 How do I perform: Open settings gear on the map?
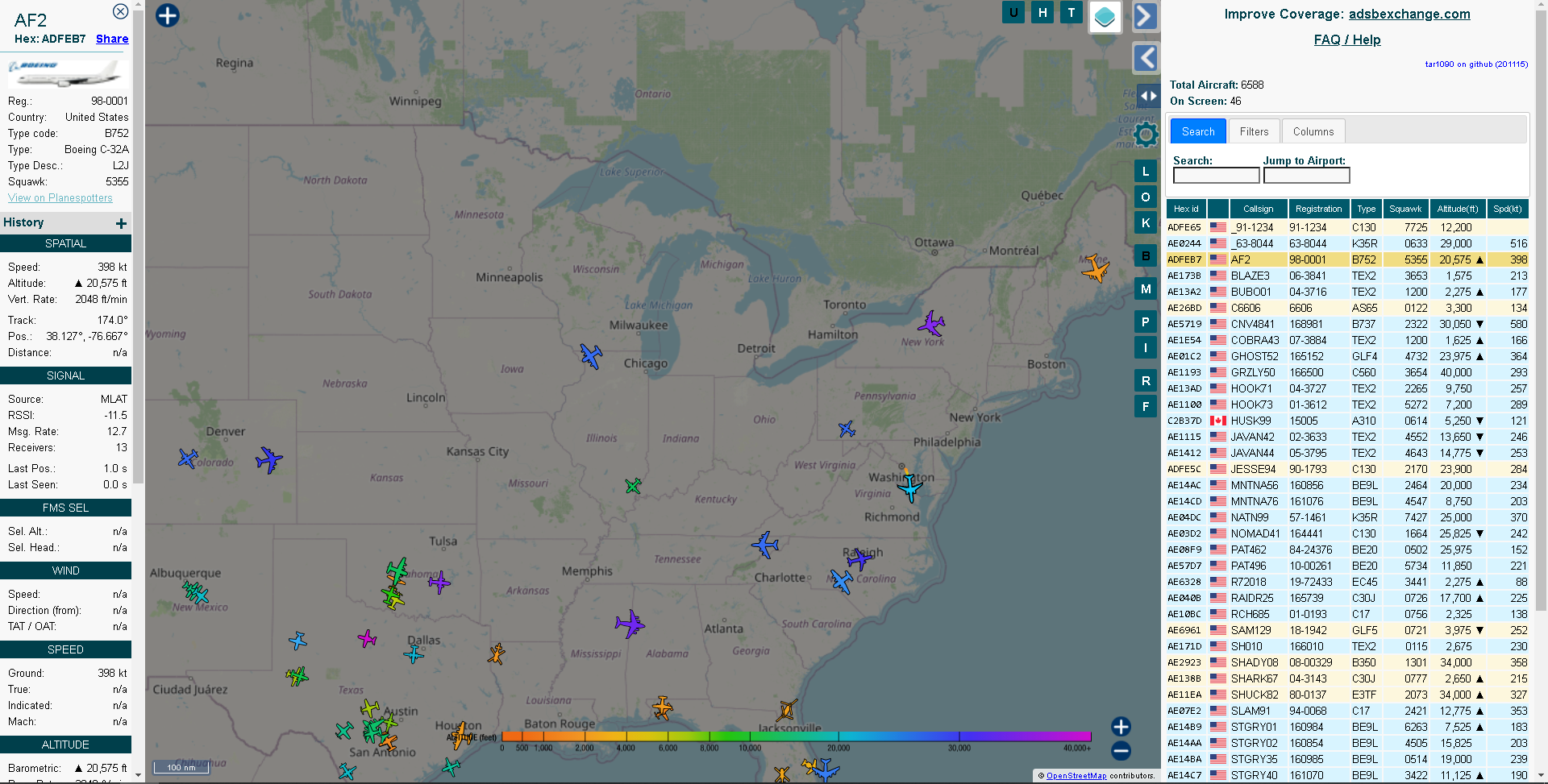[x=1146, y=135]
